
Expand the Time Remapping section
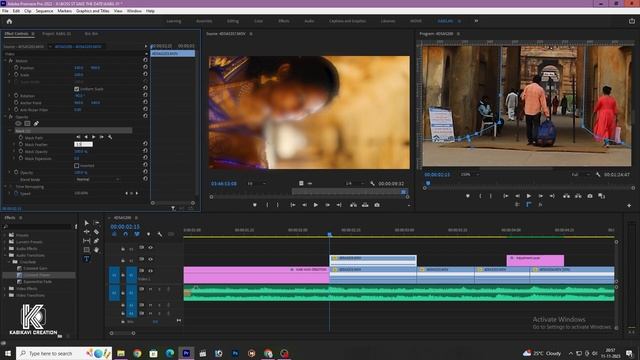tap(6, 187)
